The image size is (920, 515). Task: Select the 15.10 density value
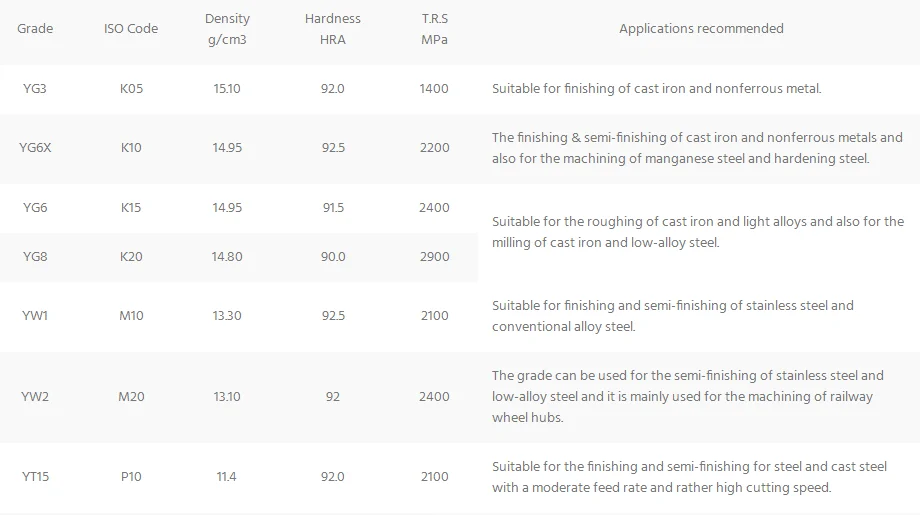(227, 89)
